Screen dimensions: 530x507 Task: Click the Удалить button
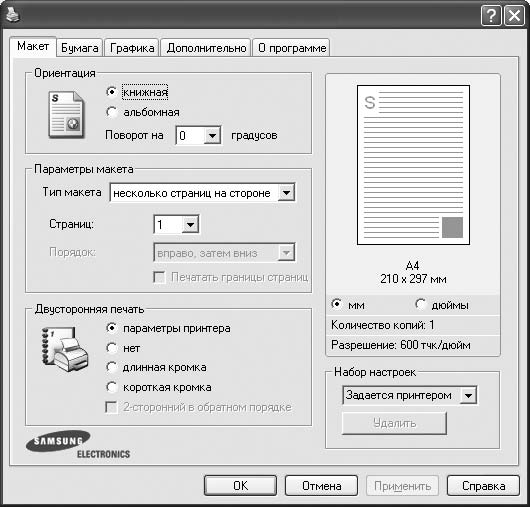click(x=394, y=423)
